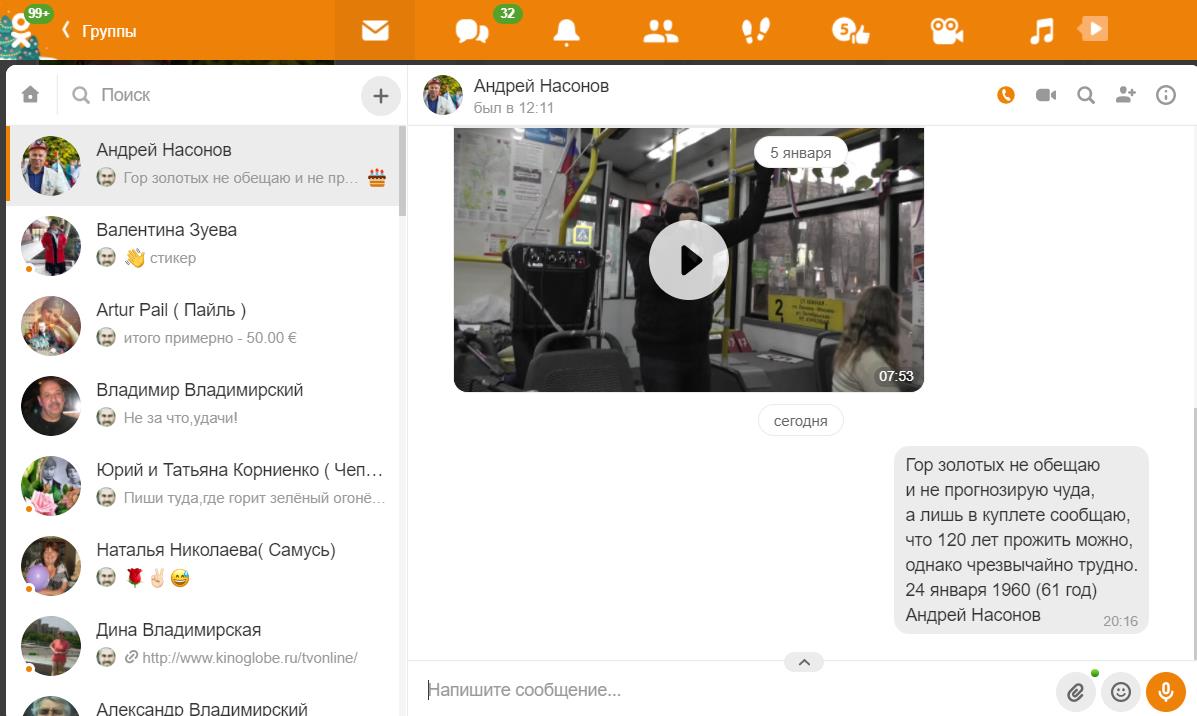Click итого примерно - 50.00 € preview text
The image size is (1197, 716).
pyautogui.click(x=210, y=337)
